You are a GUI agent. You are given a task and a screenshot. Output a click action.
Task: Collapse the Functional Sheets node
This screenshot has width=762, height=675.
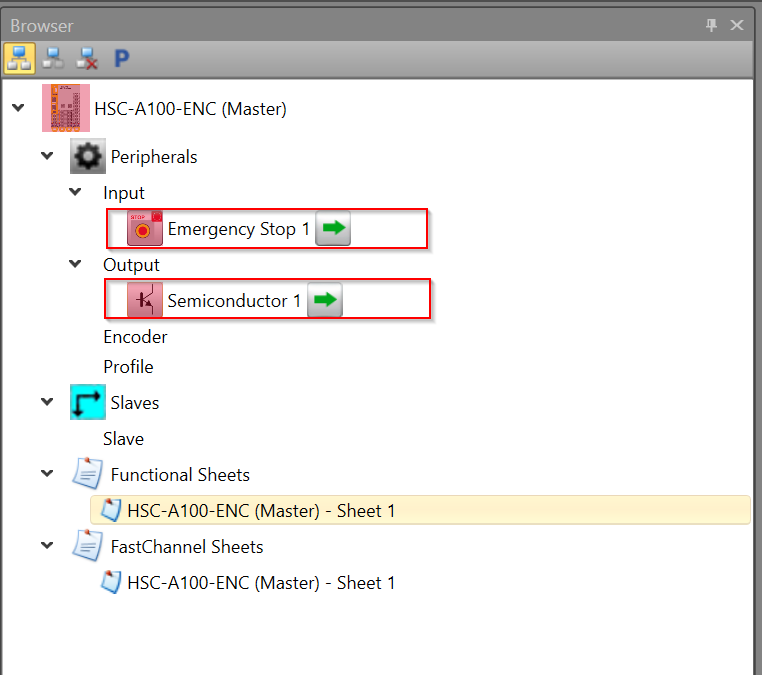[47, 473]
